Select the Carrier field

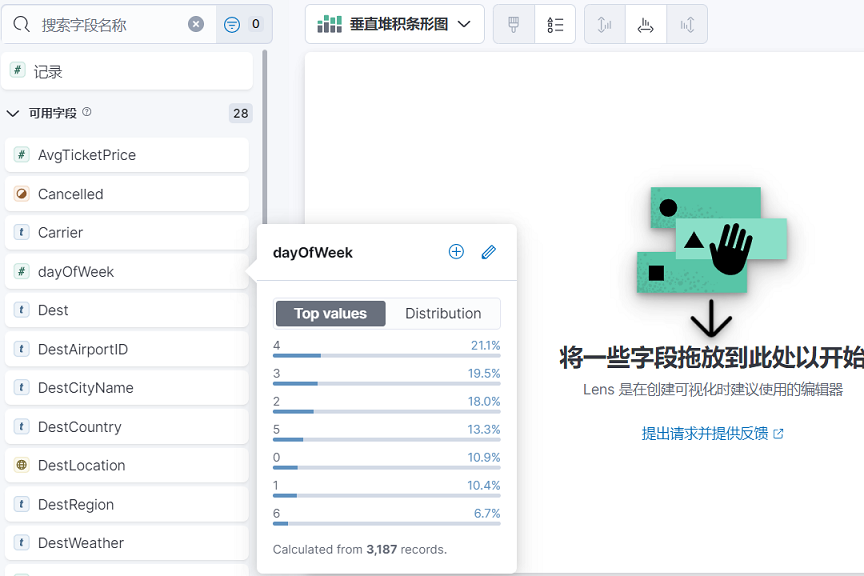[127, 233]
